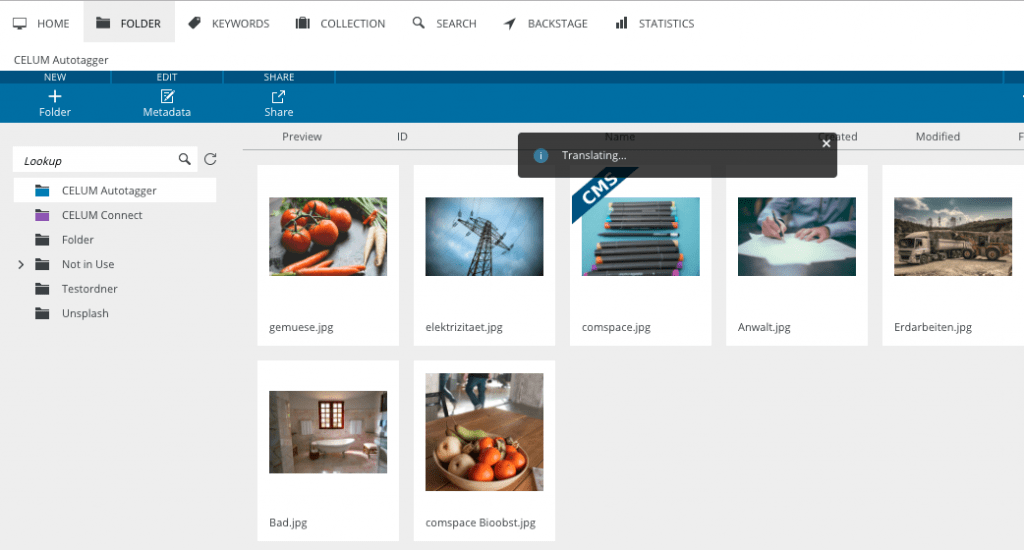
Task: Expand the Not in Use folder
Action: pos(21,264)
